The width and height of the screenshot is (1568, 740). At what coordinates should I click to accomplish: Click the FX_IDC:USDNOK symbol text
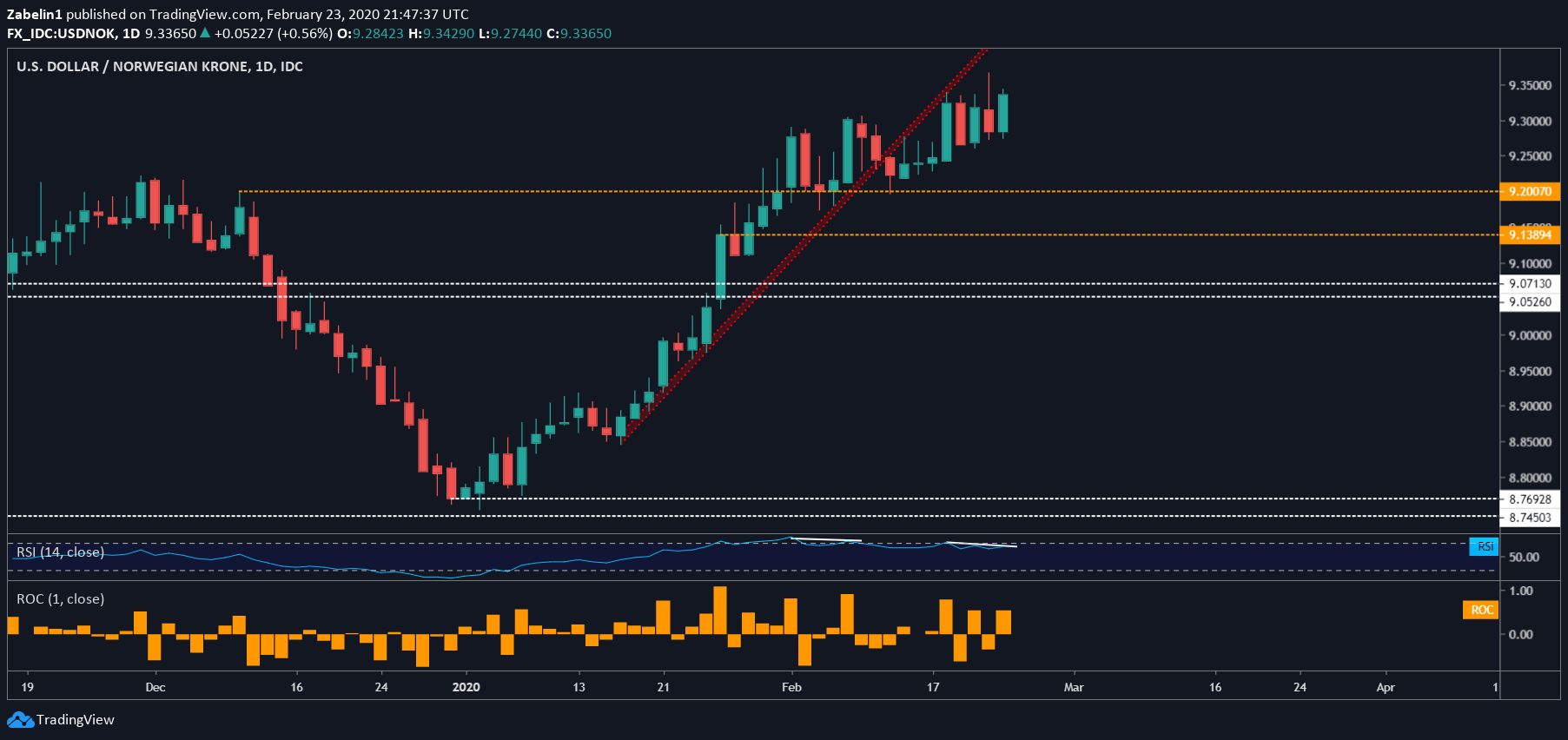click(x=63, y=34)
